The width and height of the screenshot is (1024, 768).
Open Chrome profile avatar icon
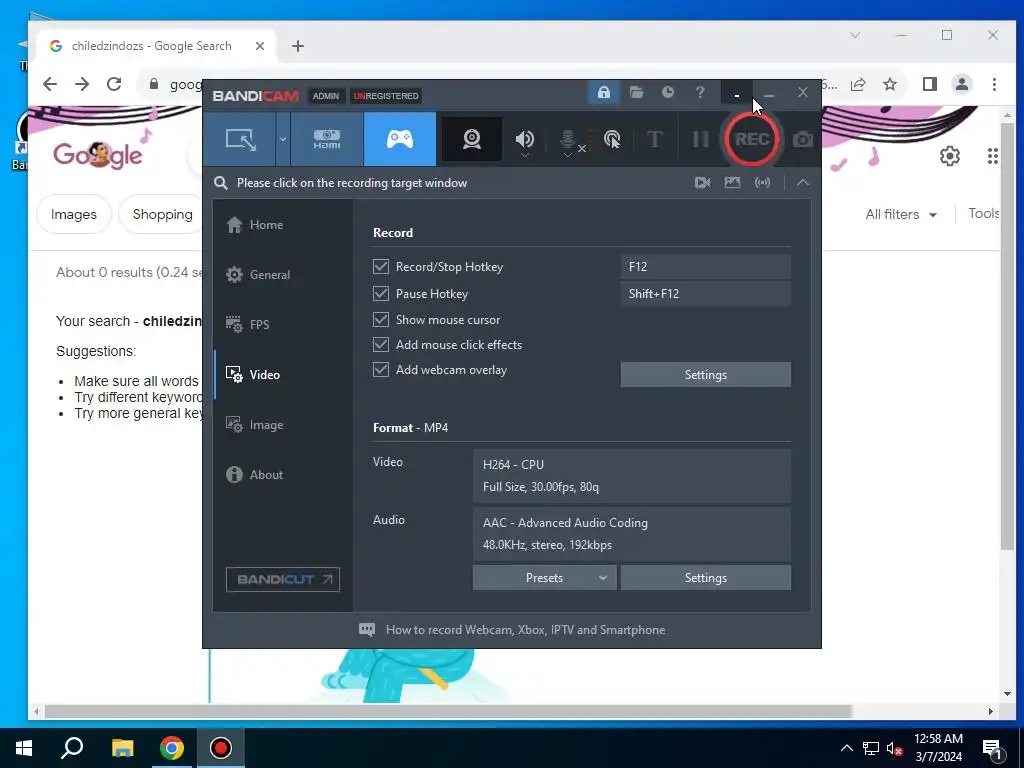pyautogui.click(x=962, y=84)
